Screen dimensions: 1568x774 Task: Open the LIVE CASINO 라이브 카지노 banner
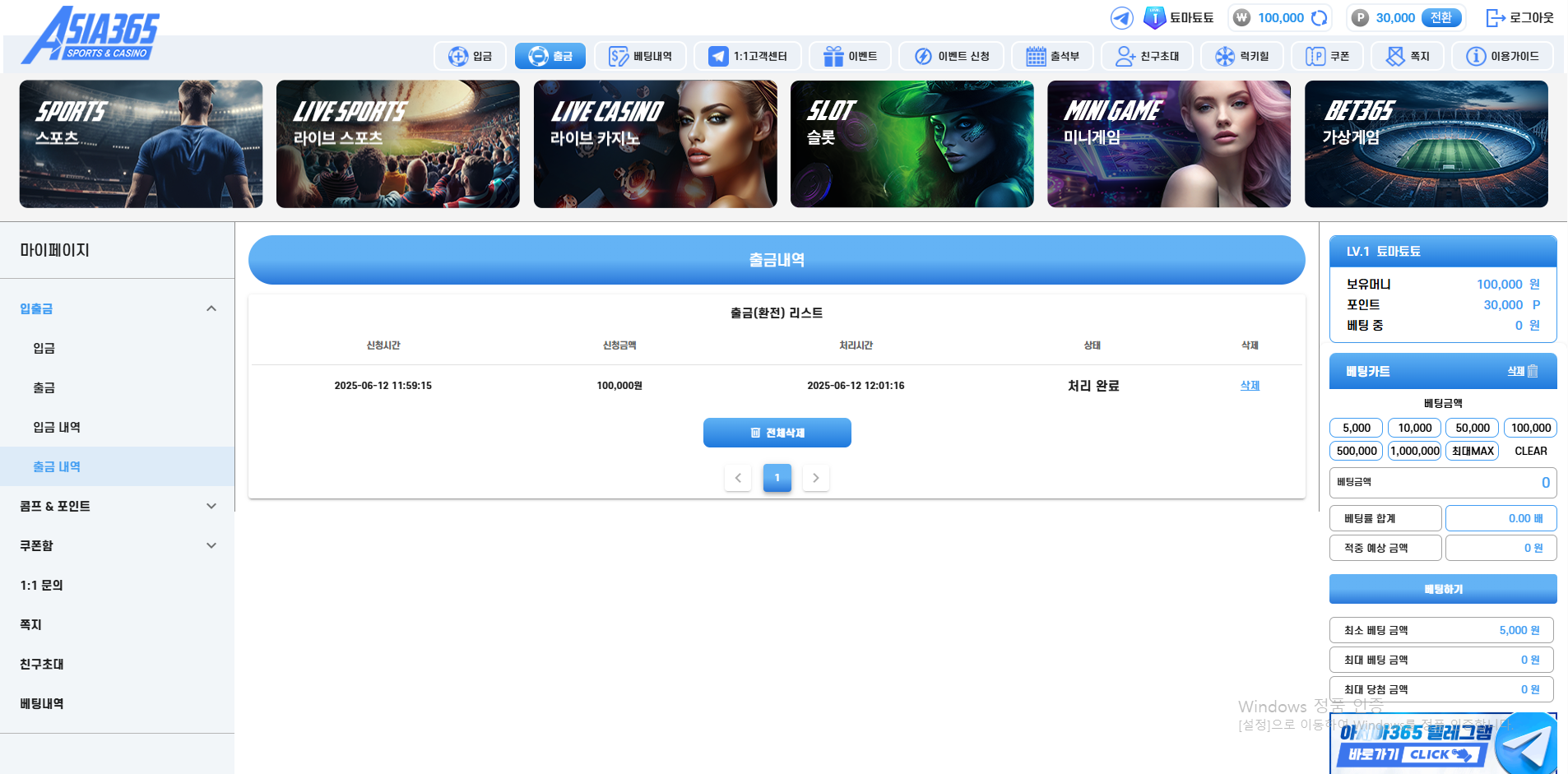655,144
